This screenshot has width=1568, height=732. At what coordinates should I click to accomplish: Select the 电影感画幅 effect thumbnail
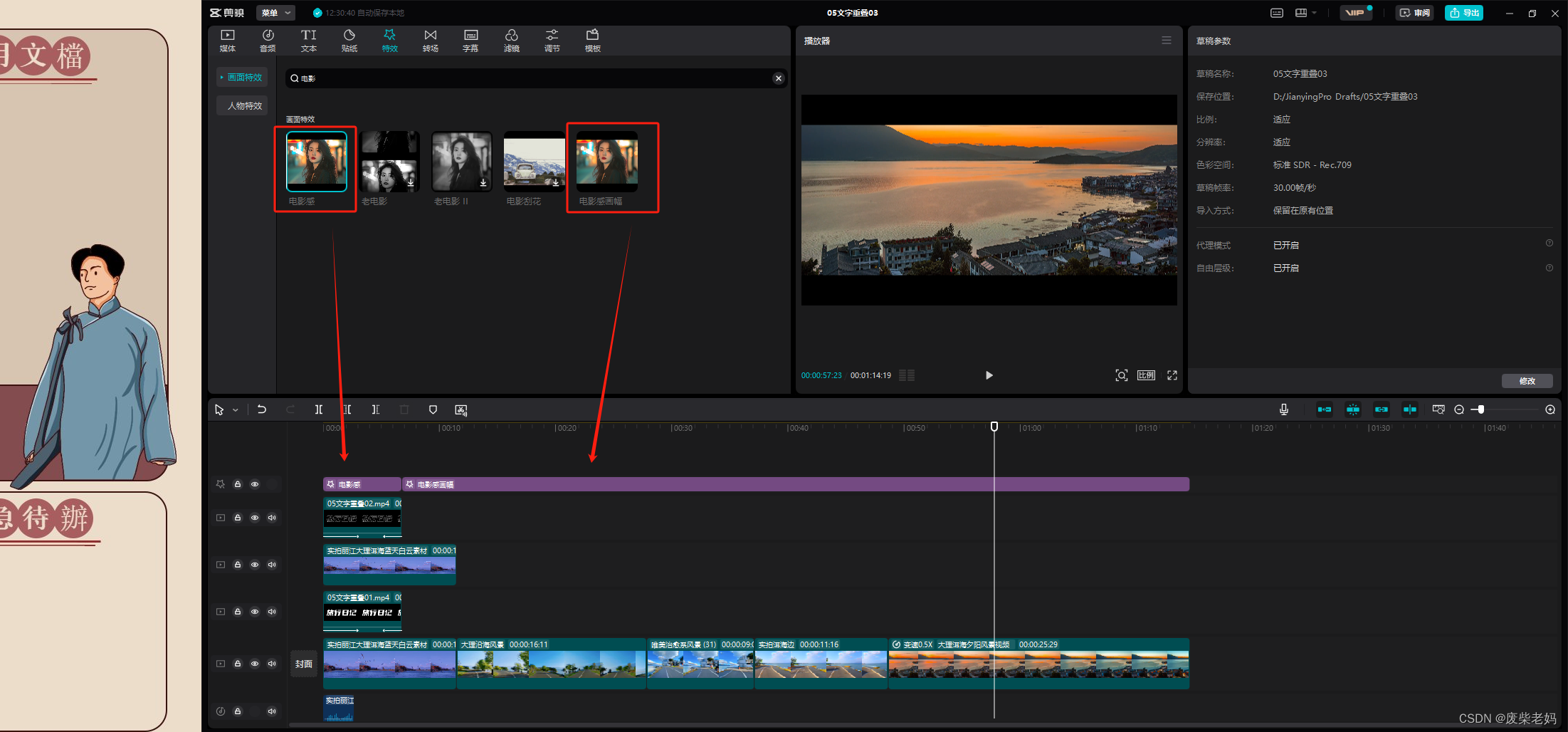click(607, 161)
